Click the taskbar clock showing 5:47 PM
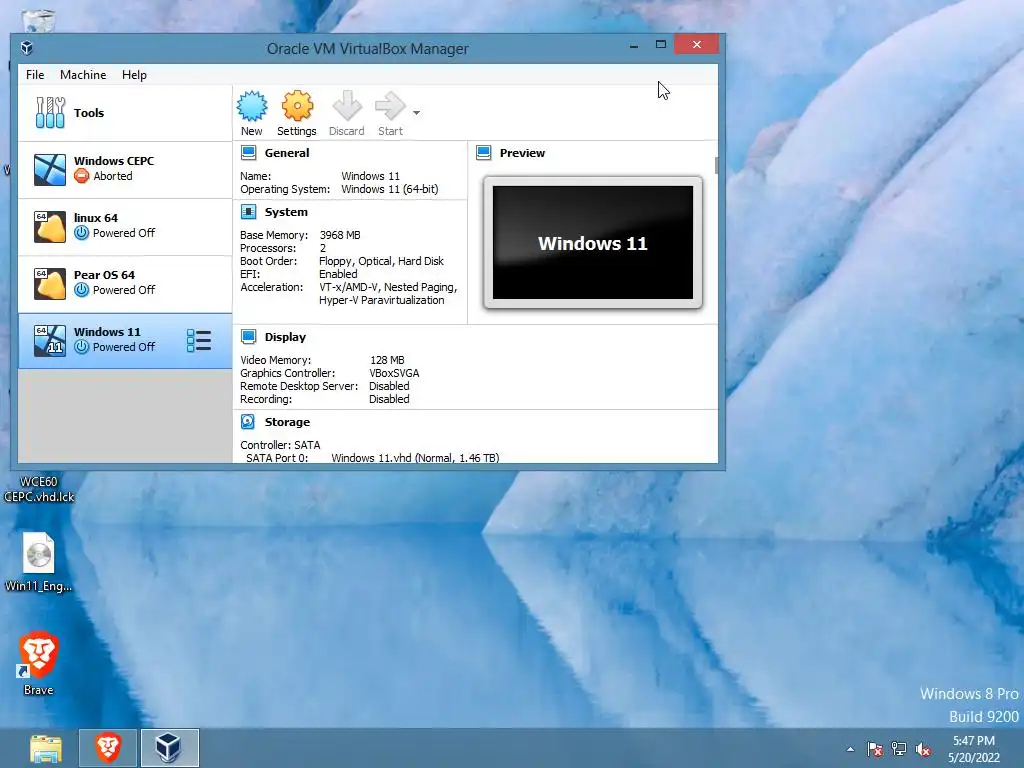The height and width of the screenshot is (768, 1024). (x=974, y=748)
